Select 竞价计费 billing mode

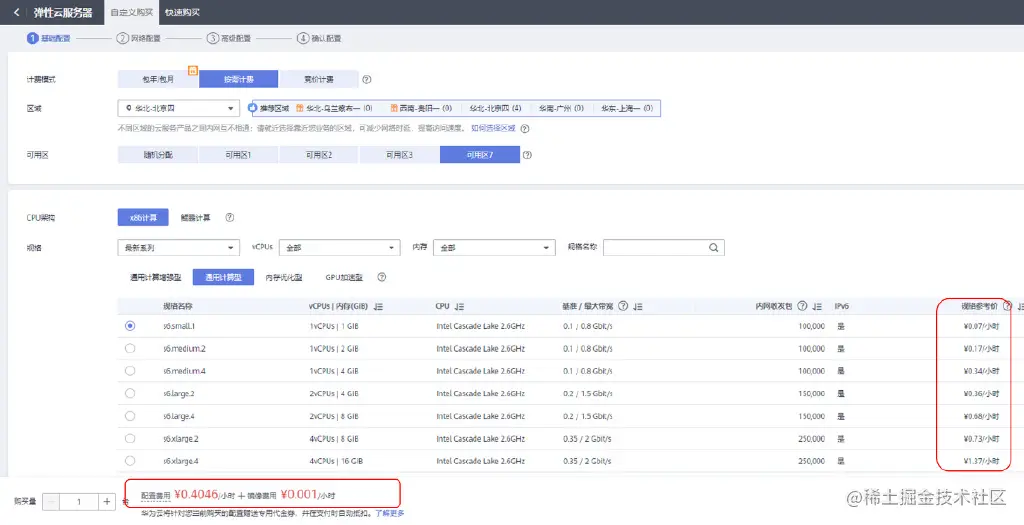click(319, 79)
